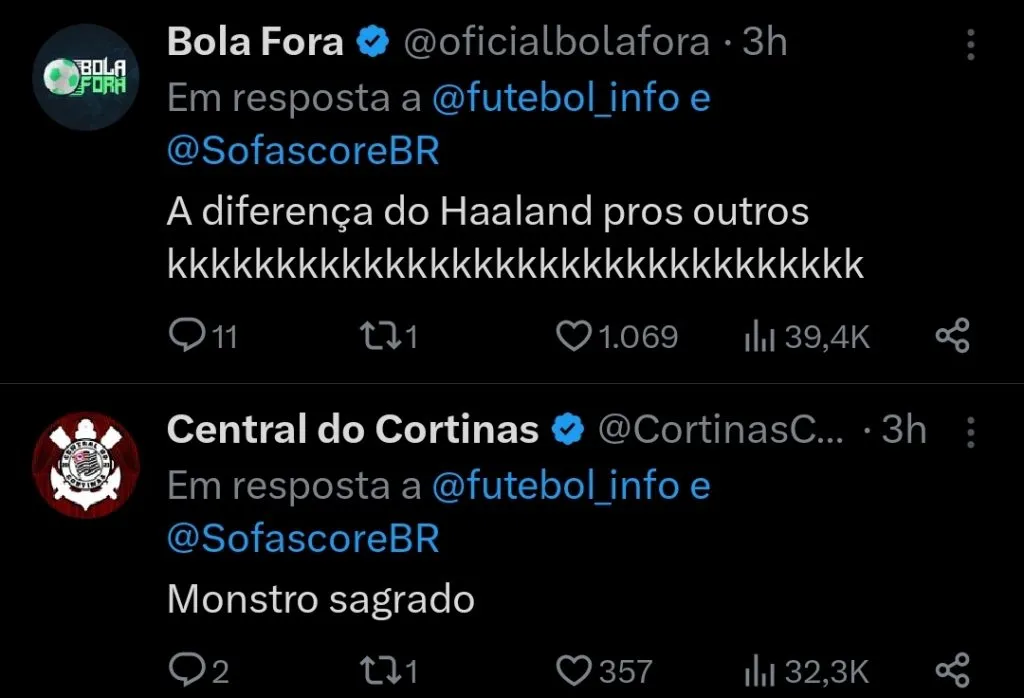Viewport: 1024px width, 698px height.
Task: Open the reply icon on Bola Fora's tweet
Action: pyautogui.click(x=188, y=336)
